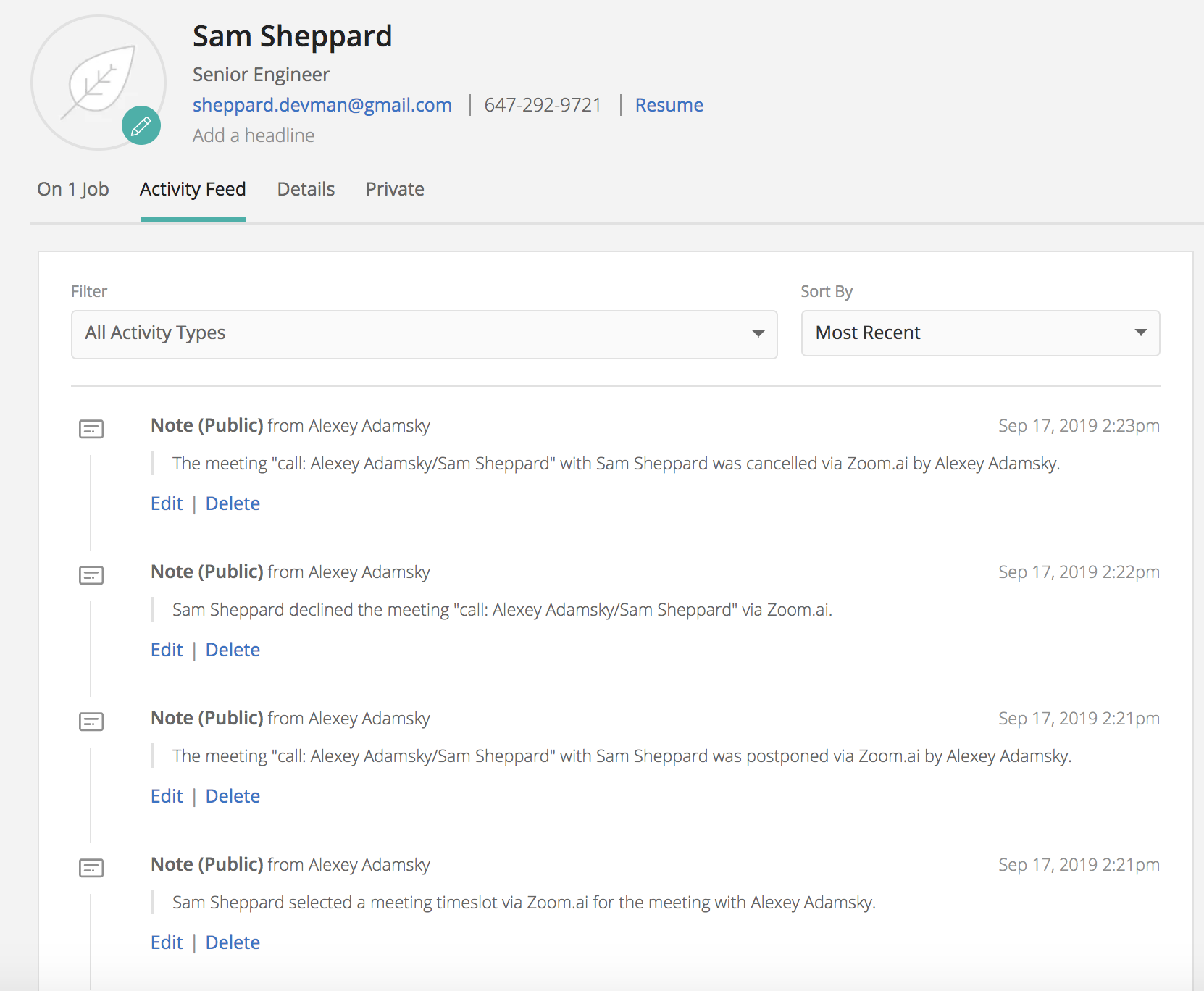Delete the postponed meeting note

pyautogui.click(x=233, y=796)
